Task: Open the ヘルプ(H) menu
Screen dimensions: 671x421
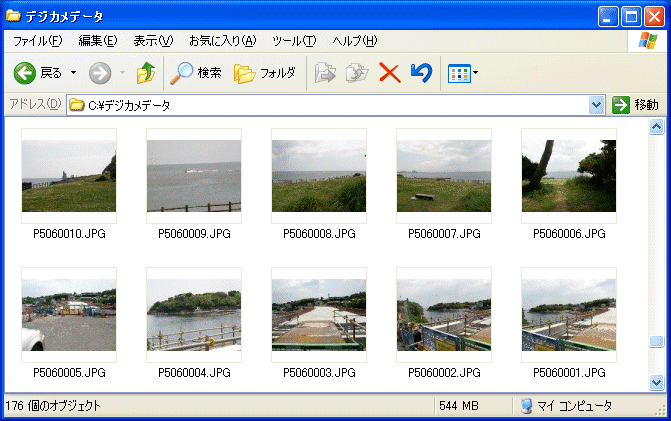Action: pyautogui.click(x=355, y=41)
